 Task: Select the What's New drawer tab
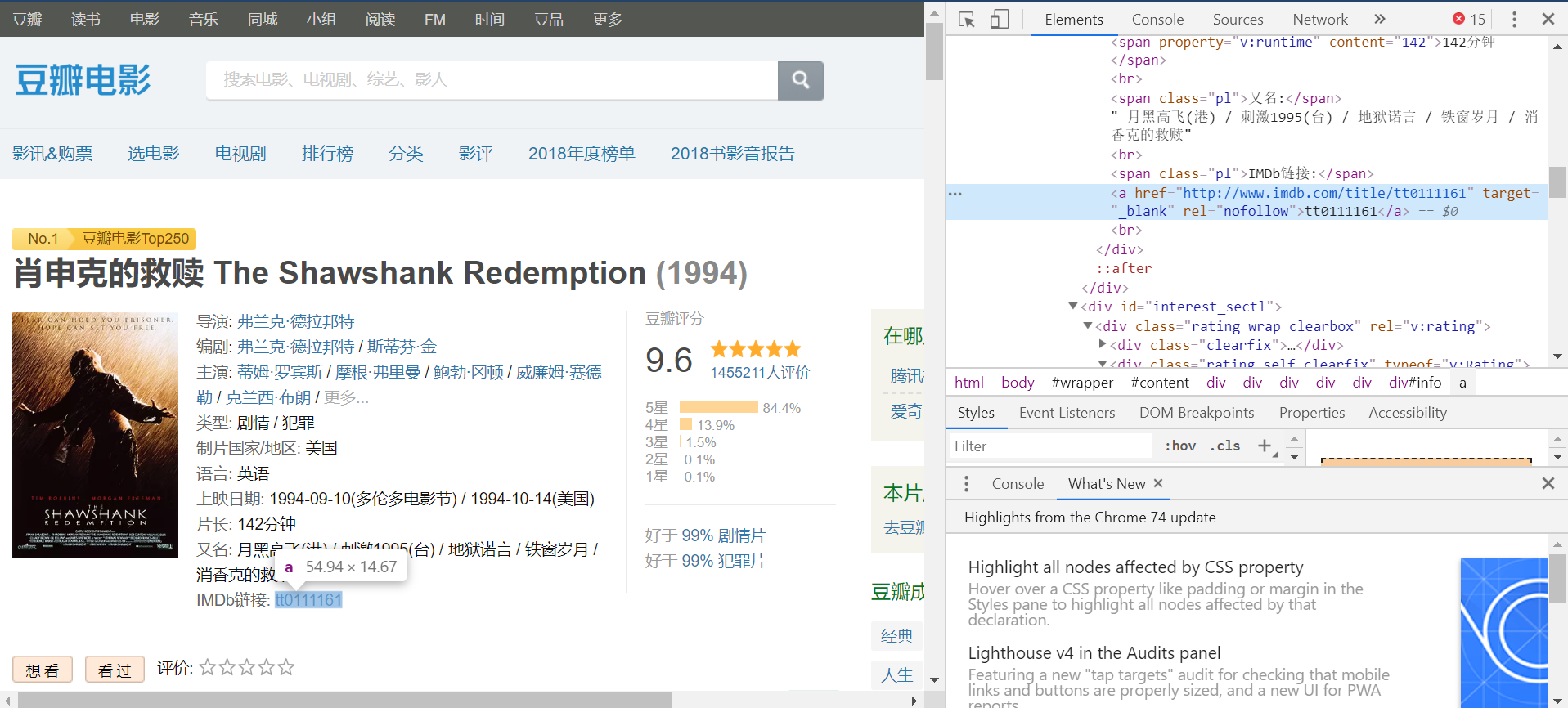[x=1107, y=483]
